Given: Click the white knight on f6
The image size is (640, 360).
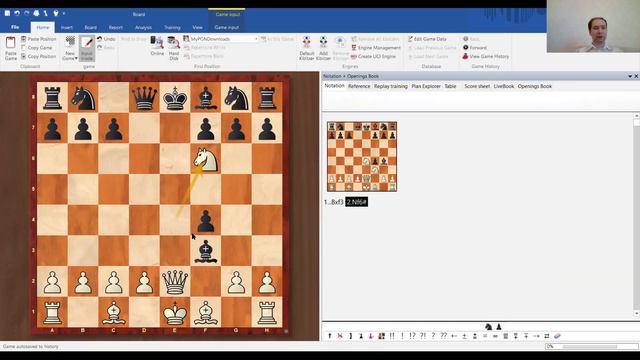Looking at the screenshot, I should click(206, 159).
